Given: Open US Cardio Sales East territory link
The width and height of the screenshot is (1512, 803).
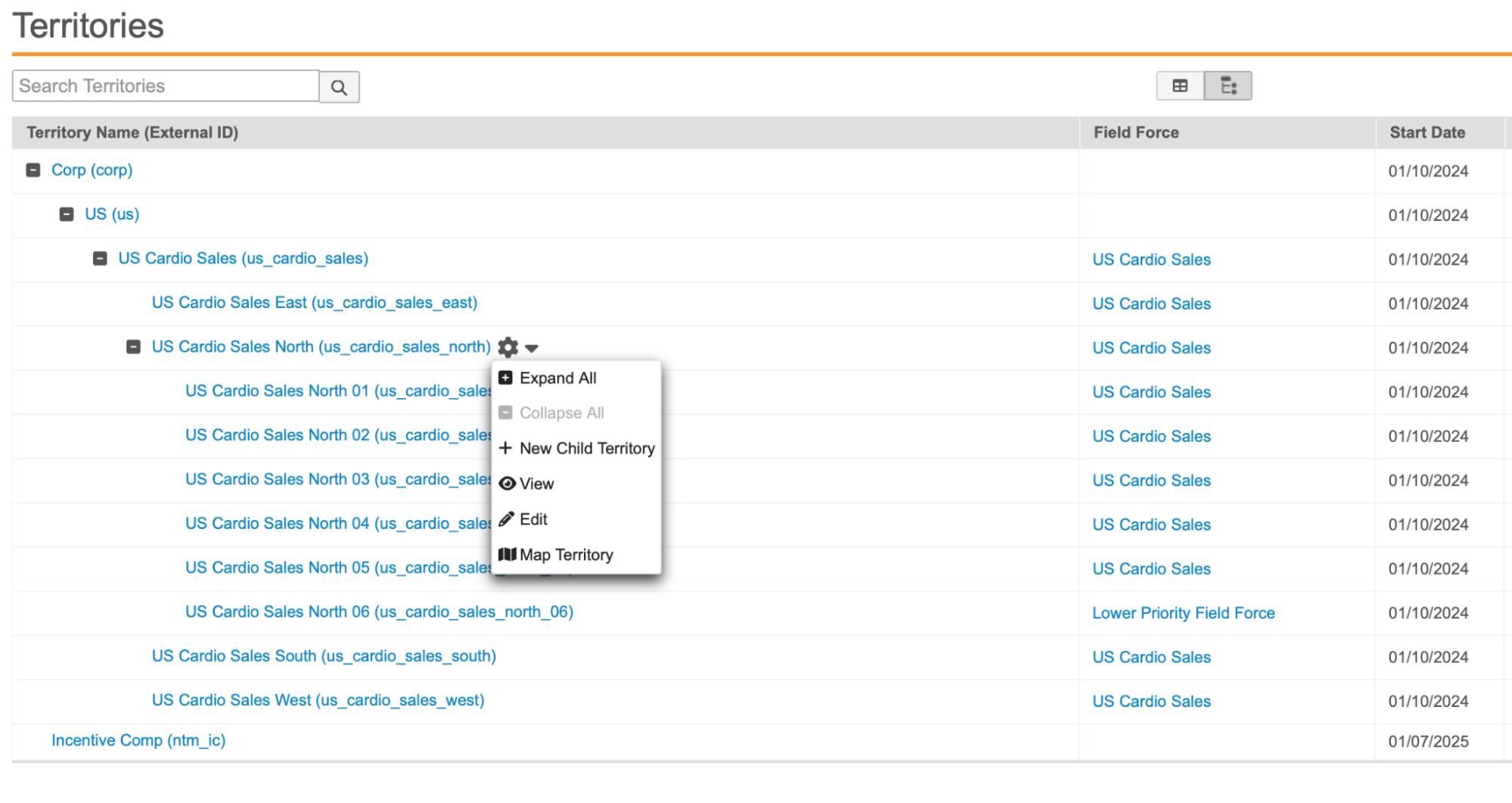Looking at the screenshot, I should click(314, 303).
